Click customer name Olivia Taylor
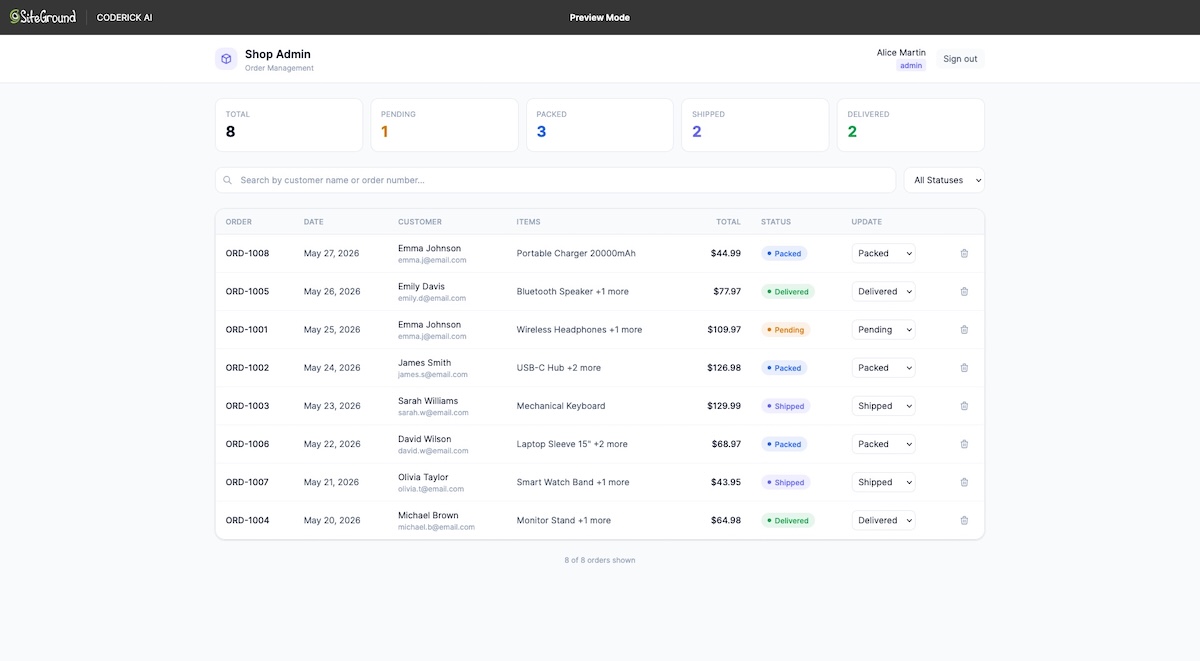The width and height of the screenshot is (1200, 661). tap(423, 477)
